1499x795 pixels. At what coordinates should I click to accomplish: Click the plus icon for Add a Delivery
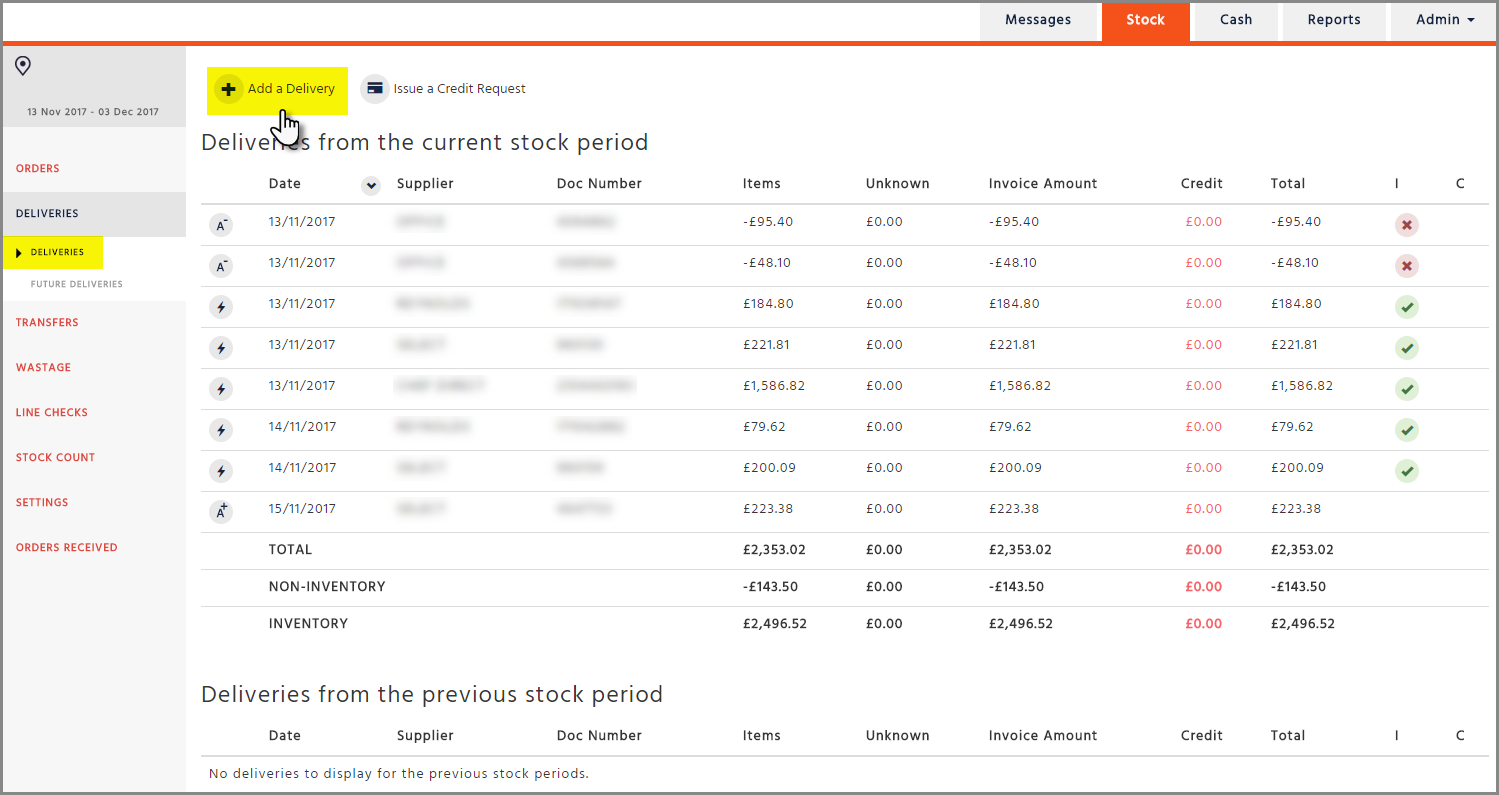coord(228,89)
